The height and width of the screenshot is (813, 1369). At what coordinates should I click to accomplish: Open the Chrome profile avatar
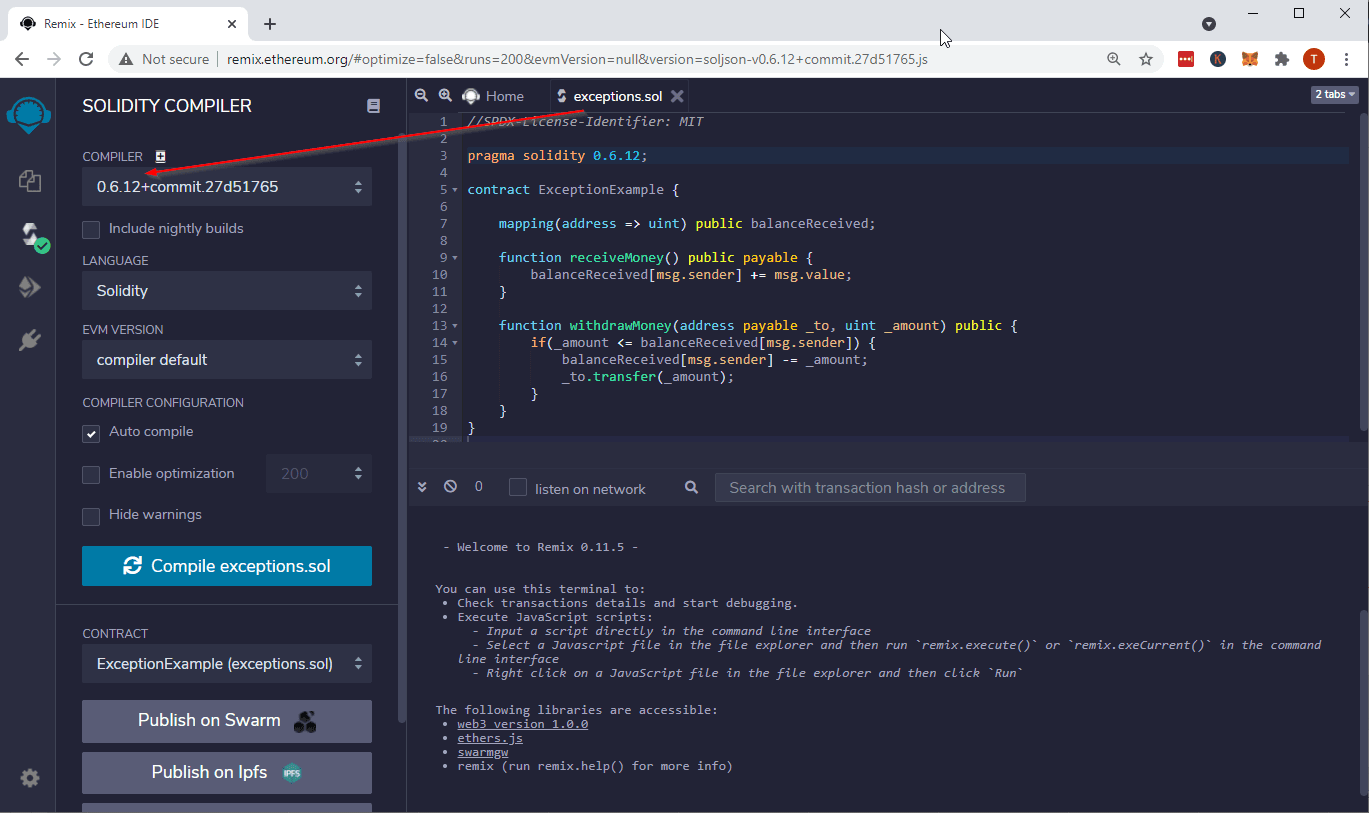coord(1314,59)
